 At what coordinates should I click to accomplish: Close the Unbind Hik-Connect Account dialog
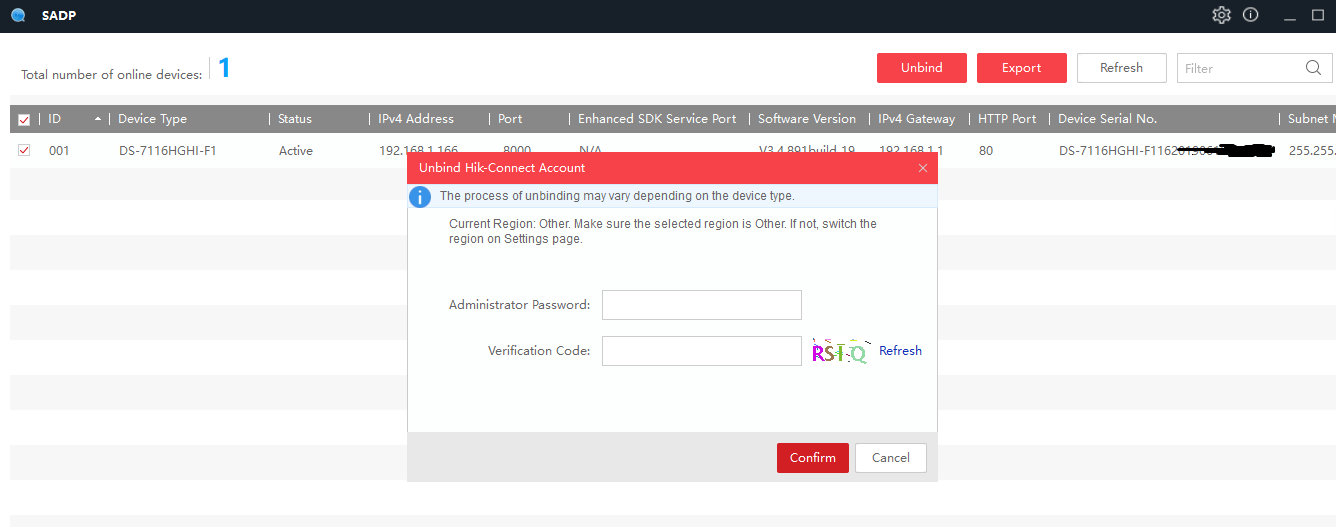(923, 168)
